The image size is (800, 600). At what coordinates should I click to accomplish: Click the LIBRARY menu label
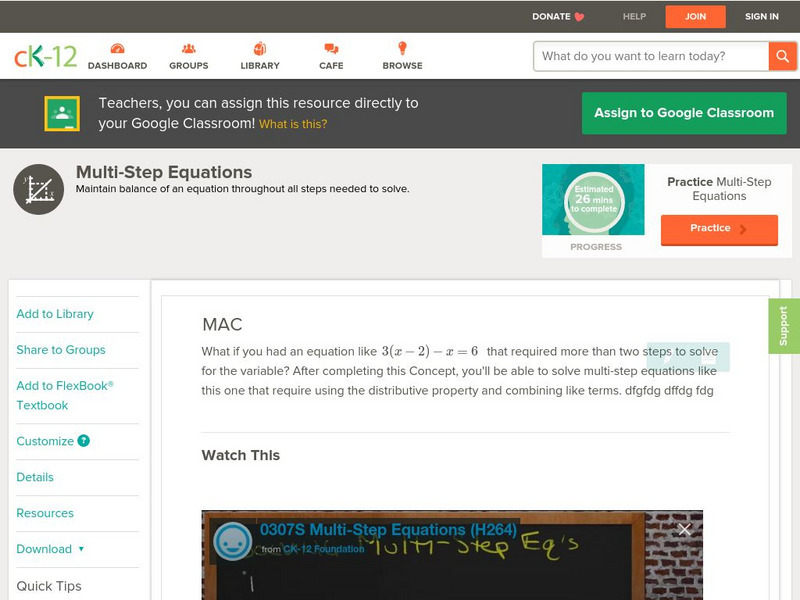click(260, 66)
